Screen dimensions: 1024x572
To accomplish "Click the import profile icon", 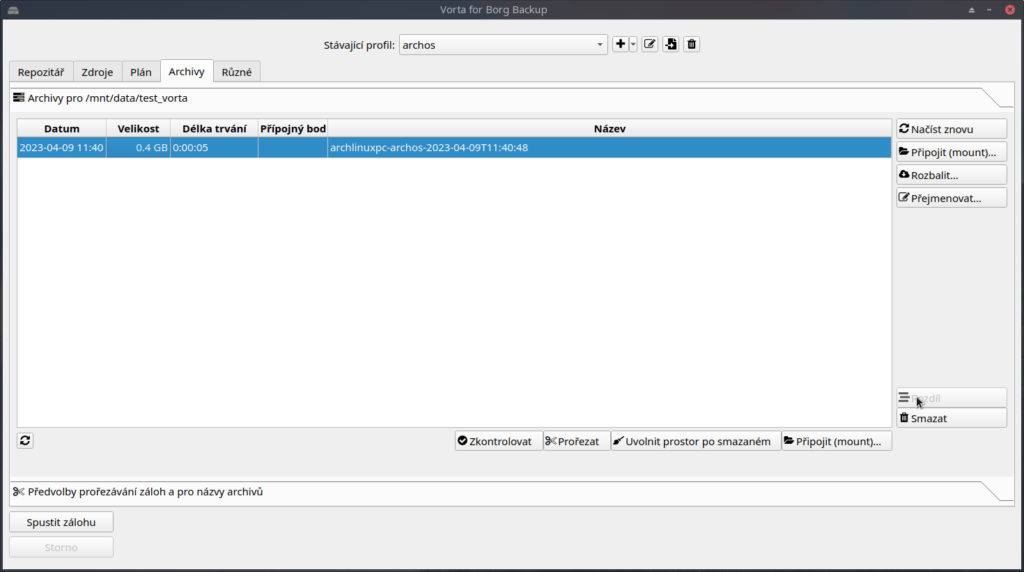I will [671, 45].
